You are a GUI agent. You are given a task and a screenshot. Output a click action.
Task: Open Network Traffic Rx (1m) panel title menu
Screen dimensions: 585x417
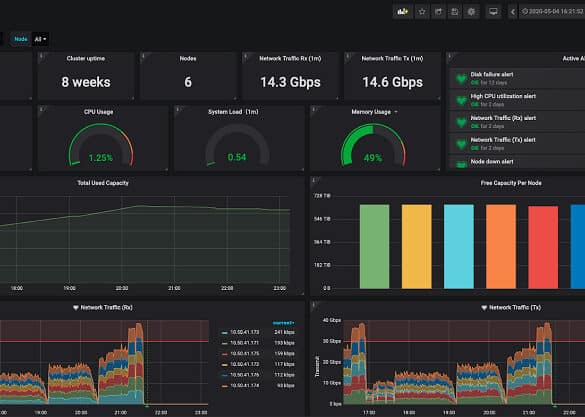point(290,59)
